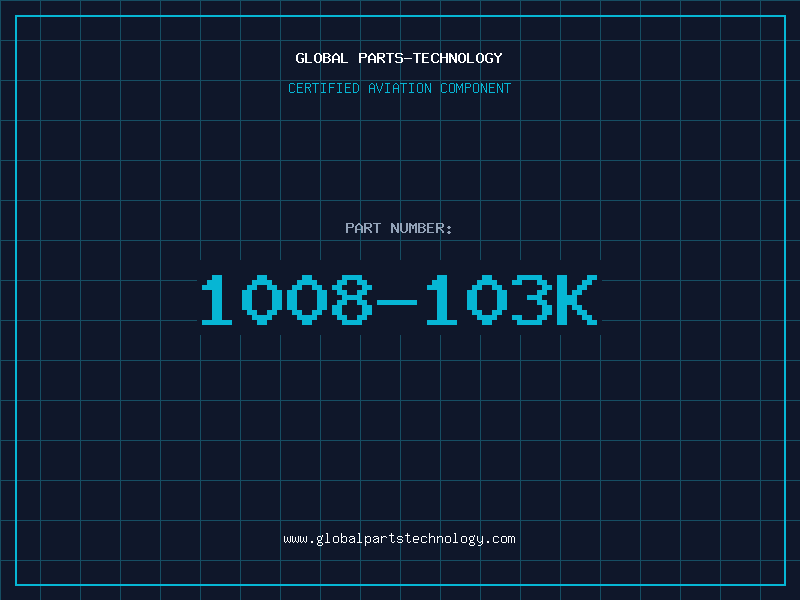Click the www.globalpartstechnology.com website address

tap(399, 539)
